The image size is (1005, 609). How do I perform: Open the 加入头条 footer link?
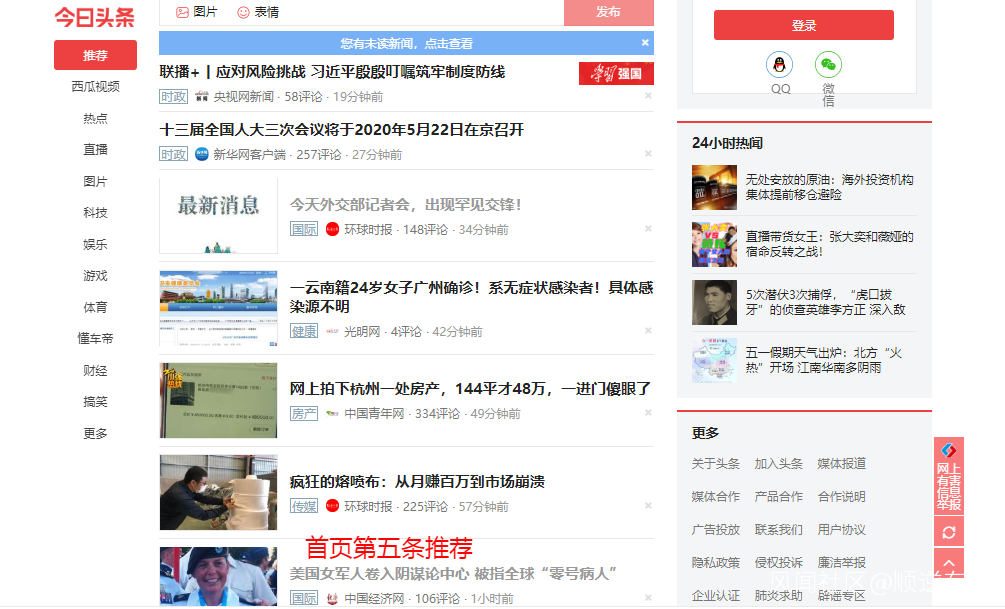(x=778, y=463)
